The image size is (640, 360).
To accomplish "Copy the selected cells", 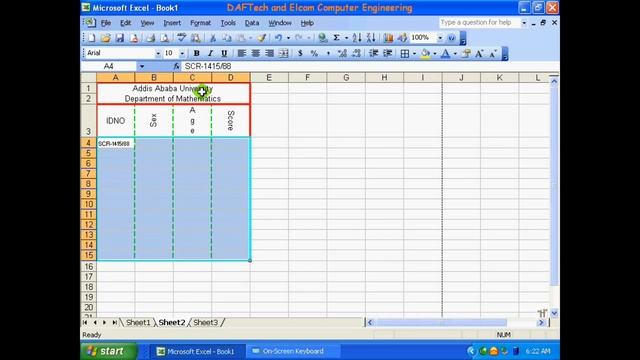I will (x=227, y=38).
